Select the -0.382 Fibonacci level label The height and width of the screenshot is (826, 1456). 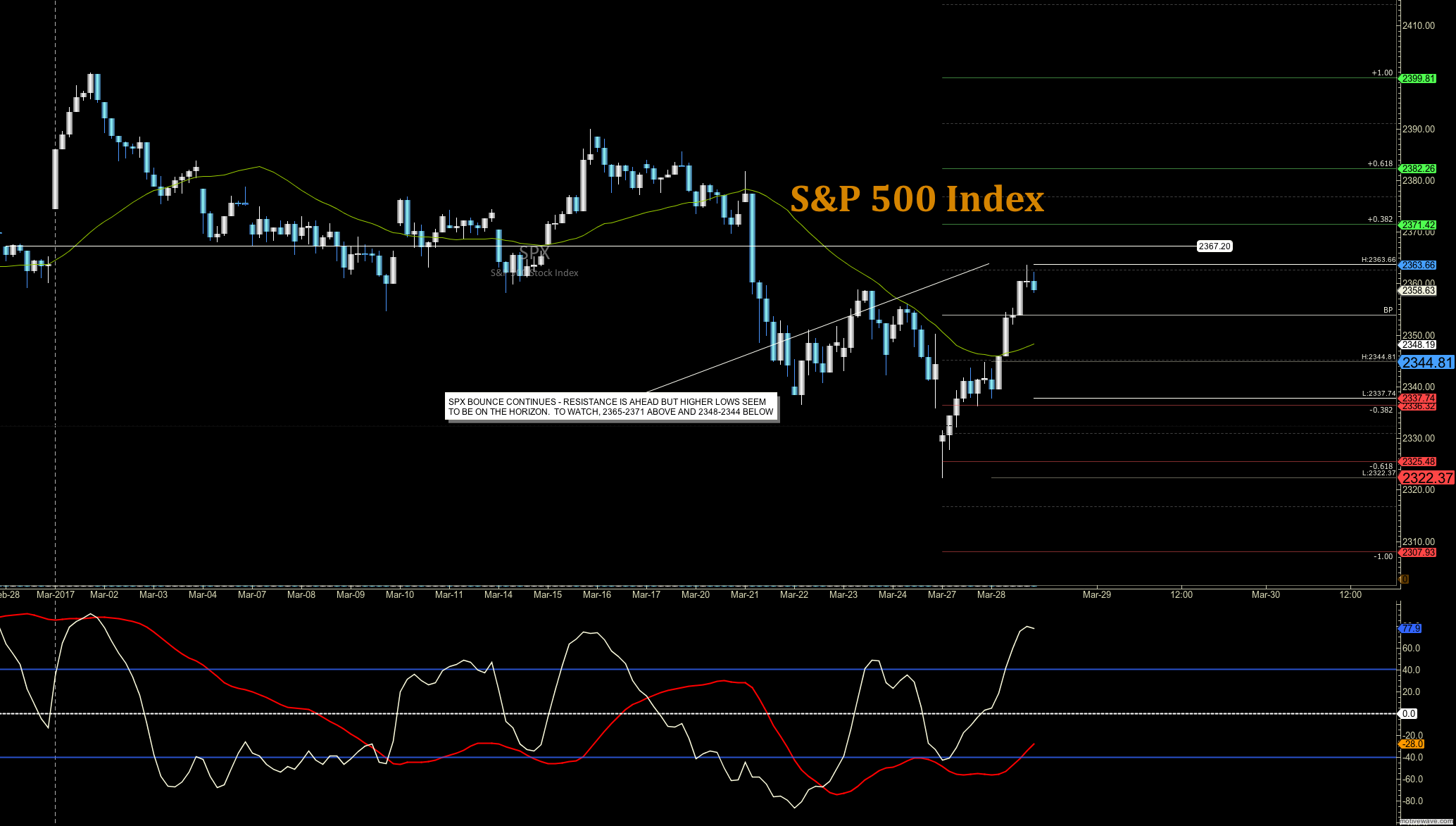click(x=1381, y=410)
